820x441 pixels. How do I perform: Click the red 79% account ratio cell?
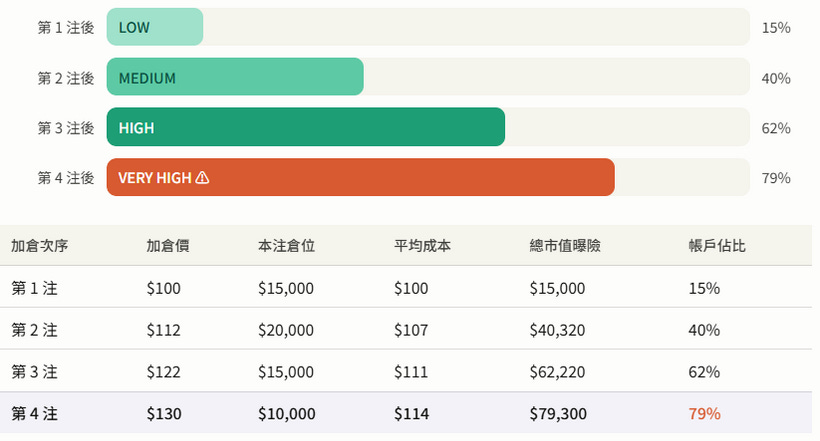[704, 414]
